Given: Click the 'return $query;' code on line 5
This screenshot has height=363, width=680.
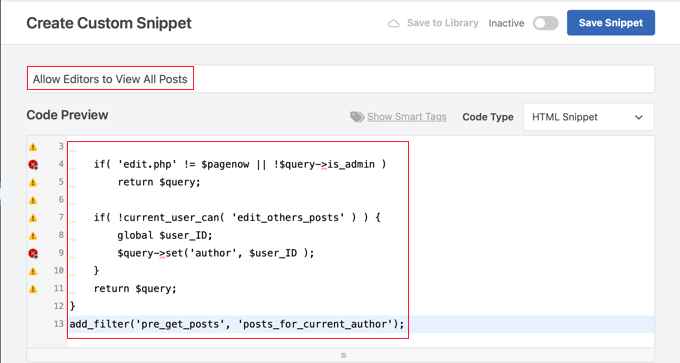Looking at the screenshot, I should [x=159, y=182].
